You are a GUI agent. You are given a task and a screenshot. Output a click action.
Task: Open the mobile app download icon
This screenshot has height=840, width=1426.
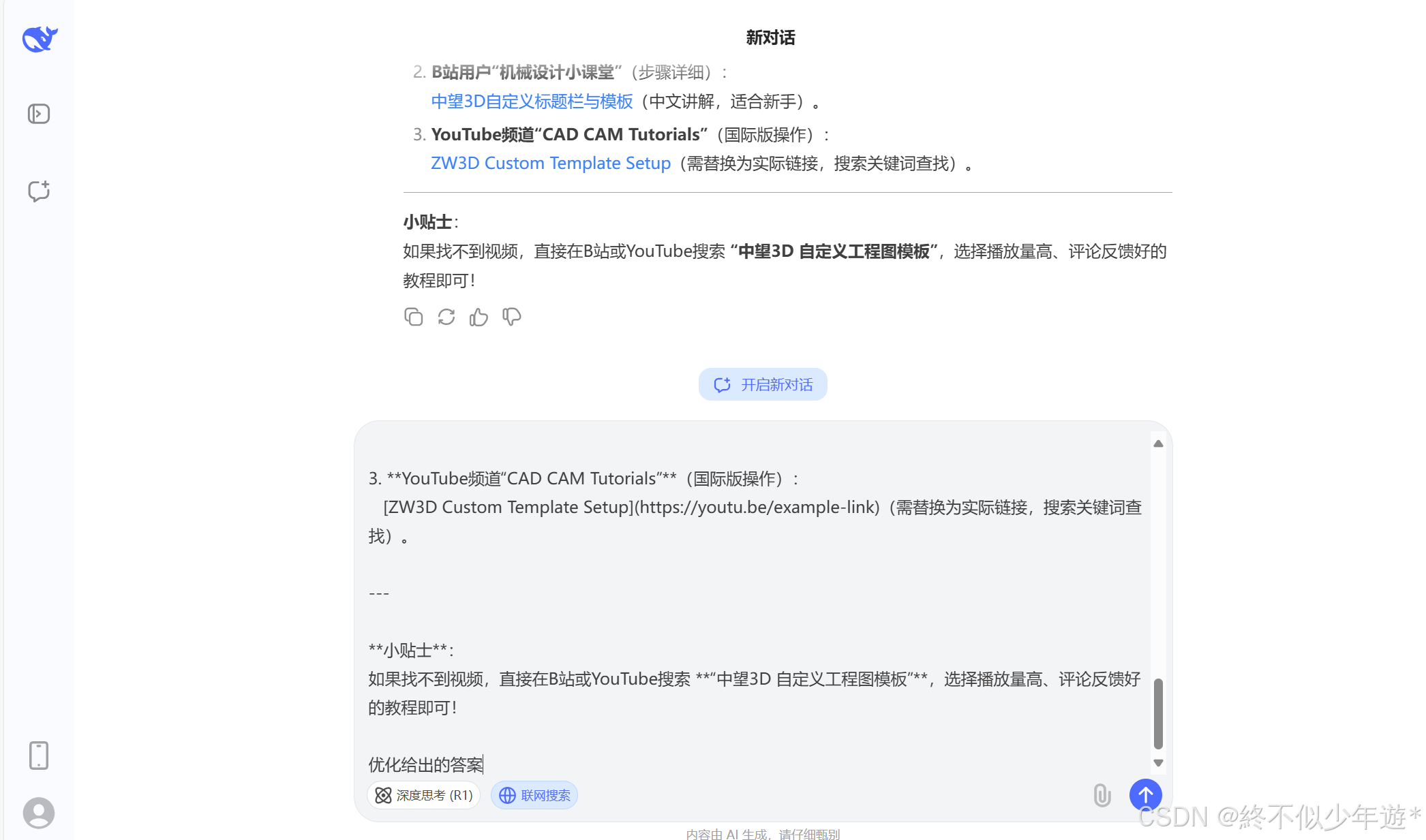[39, 755]
